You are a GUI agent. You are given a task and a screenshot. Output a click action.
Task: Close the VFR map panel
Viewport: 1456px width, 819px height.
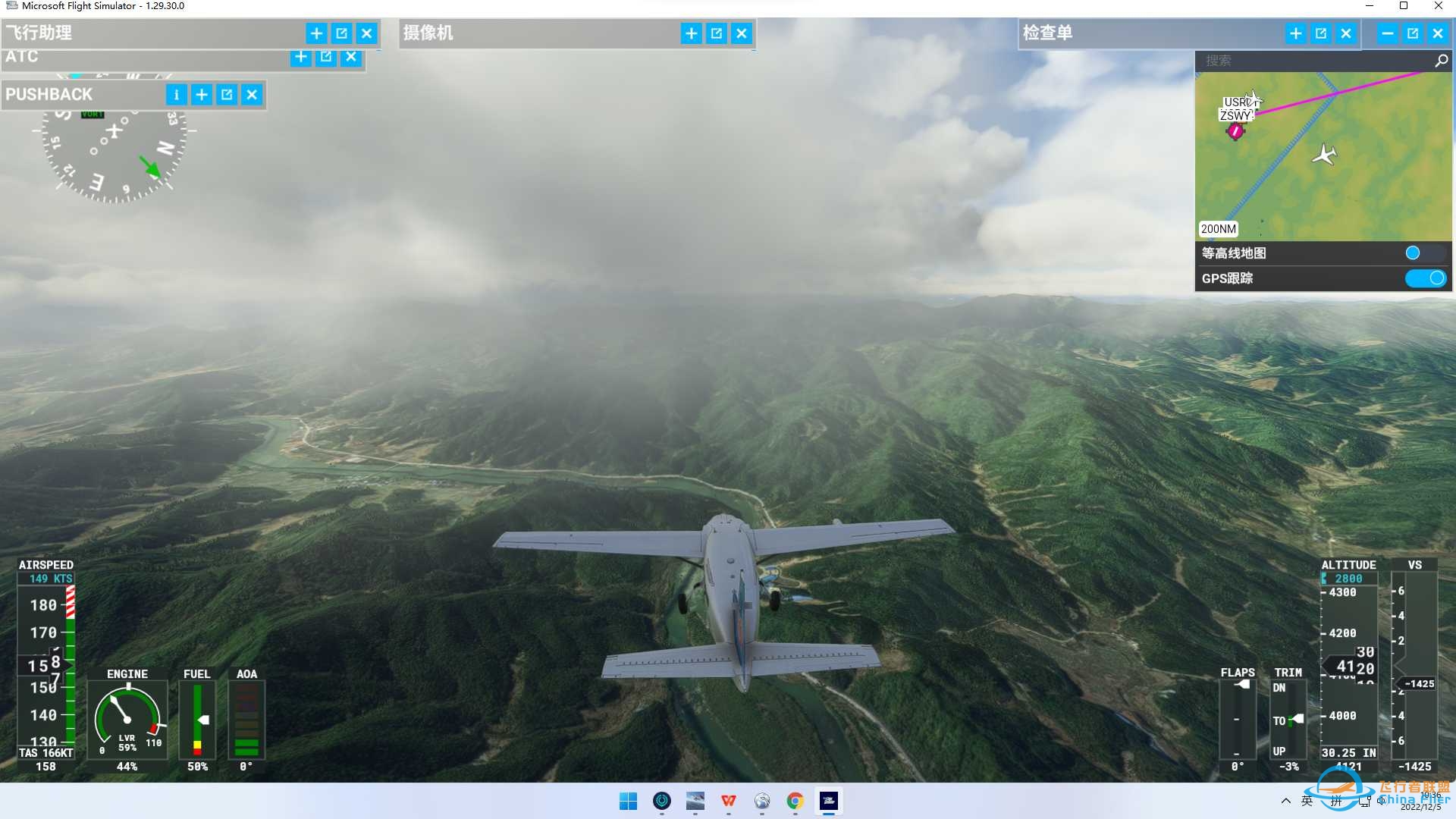(1438, 33)
